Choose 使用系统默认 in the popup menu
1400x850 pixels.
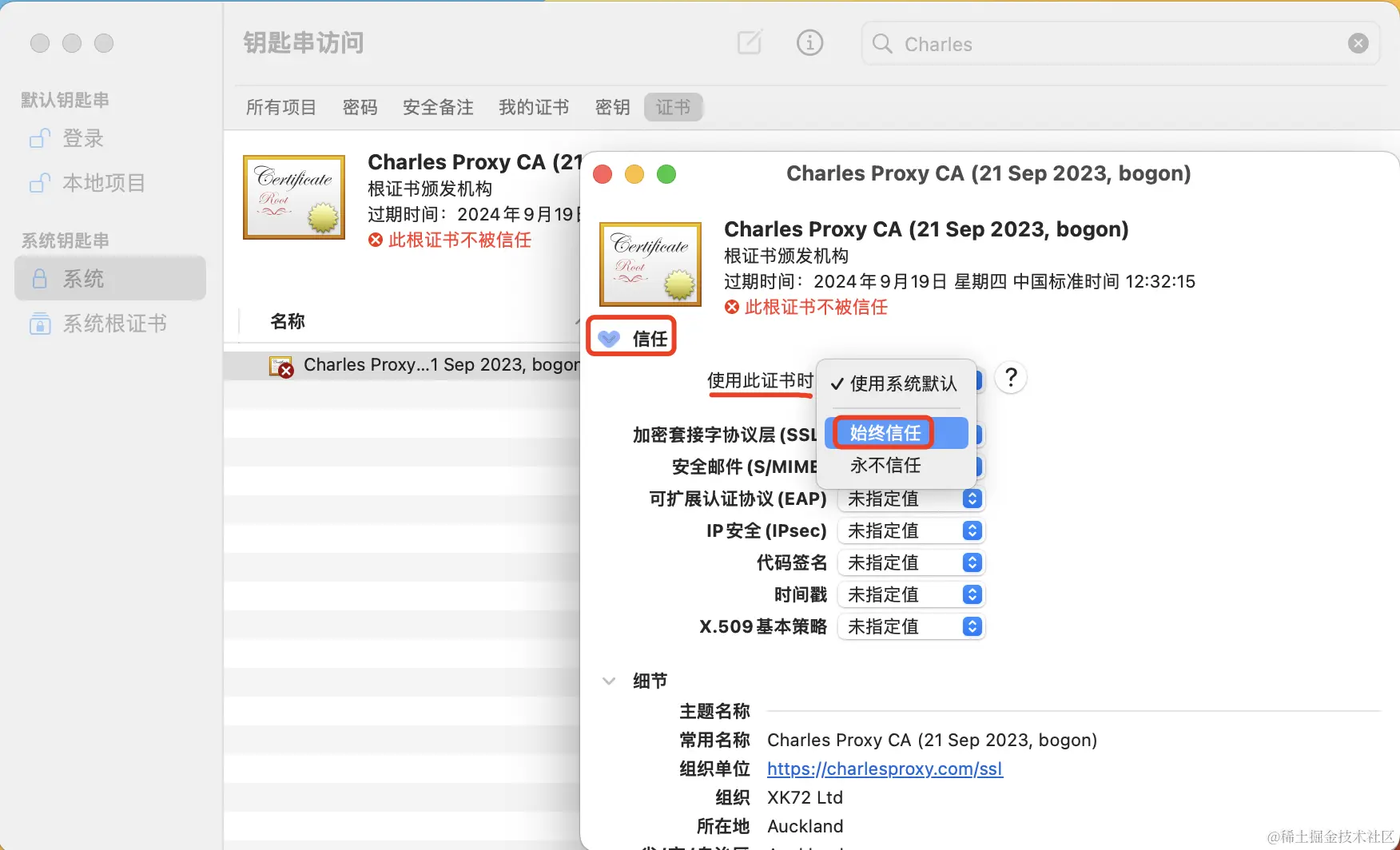click(x=896, y=383)
